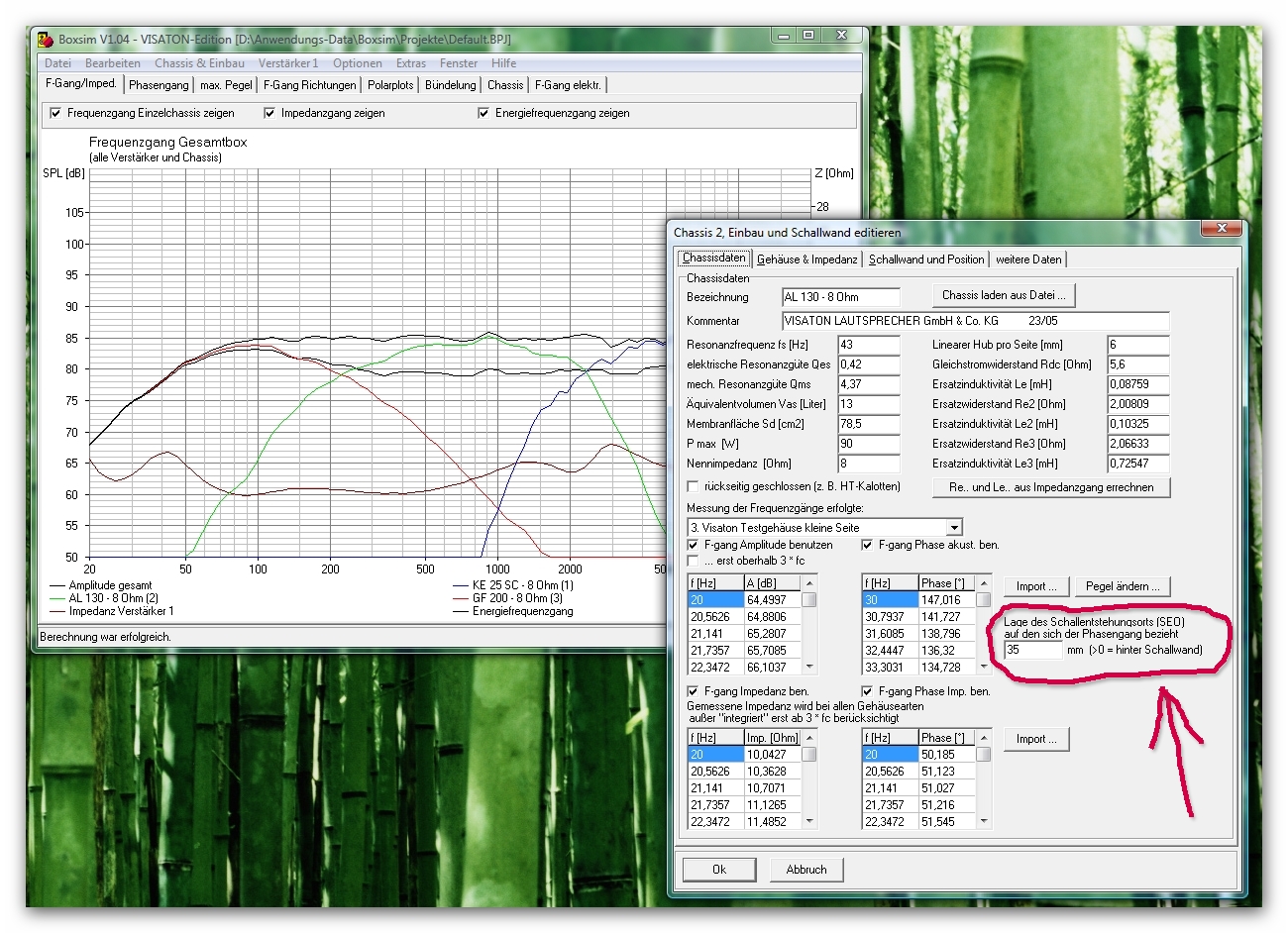
Task: Disable Impedanzgang zeigen checkbox
Action: point(269,113)
